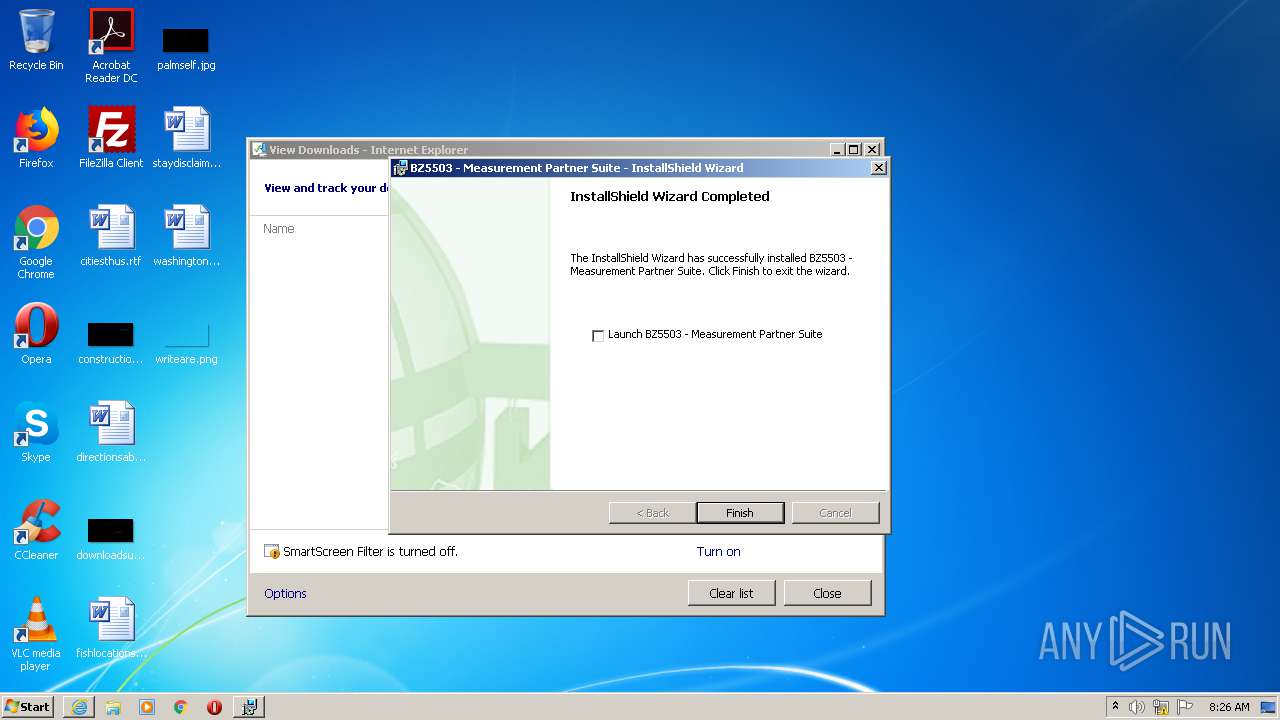The height and width of the screenshot is (720, 1280).
Task: Select writeare.png file icon
Action: (186, 342)
